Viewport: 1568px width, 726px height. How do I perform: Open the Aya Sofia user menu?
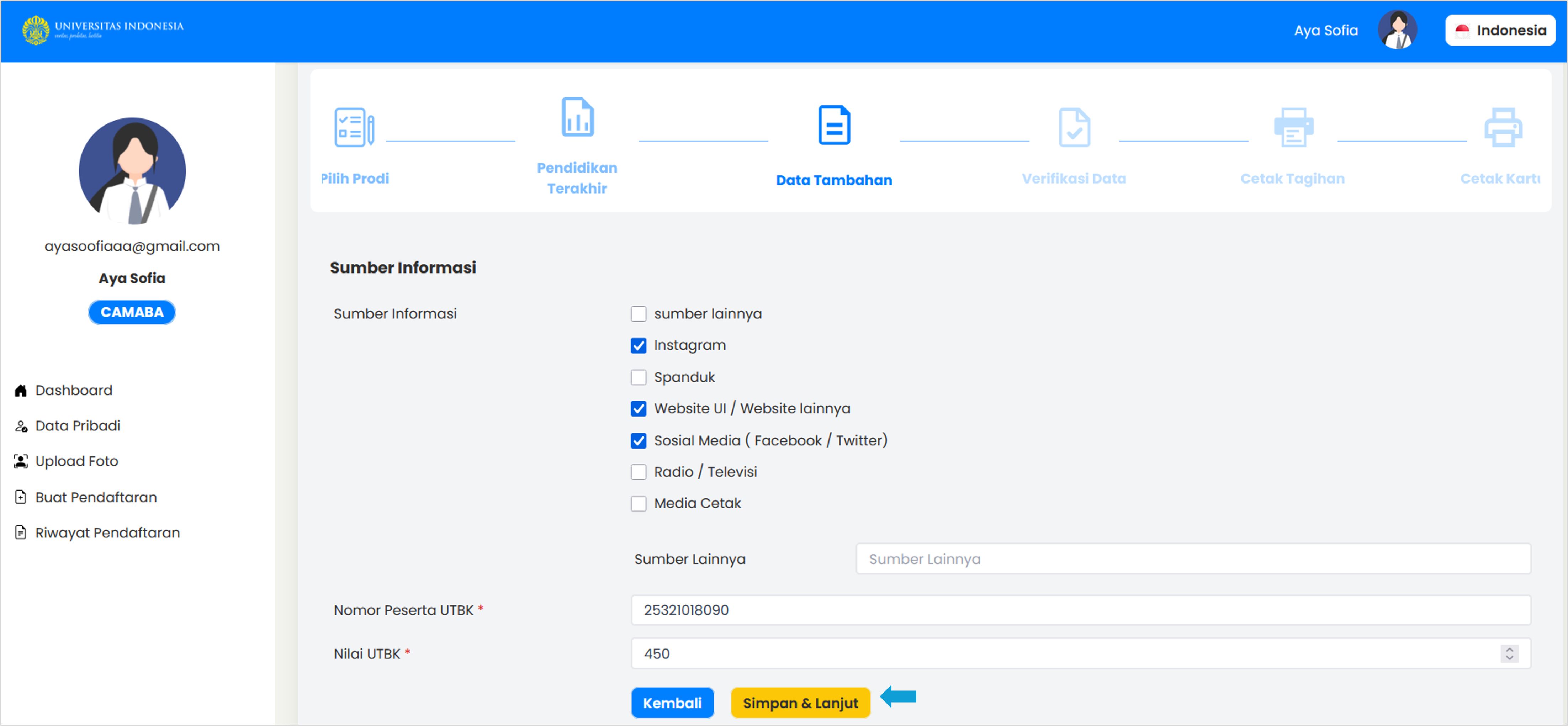pos(1325,31)
